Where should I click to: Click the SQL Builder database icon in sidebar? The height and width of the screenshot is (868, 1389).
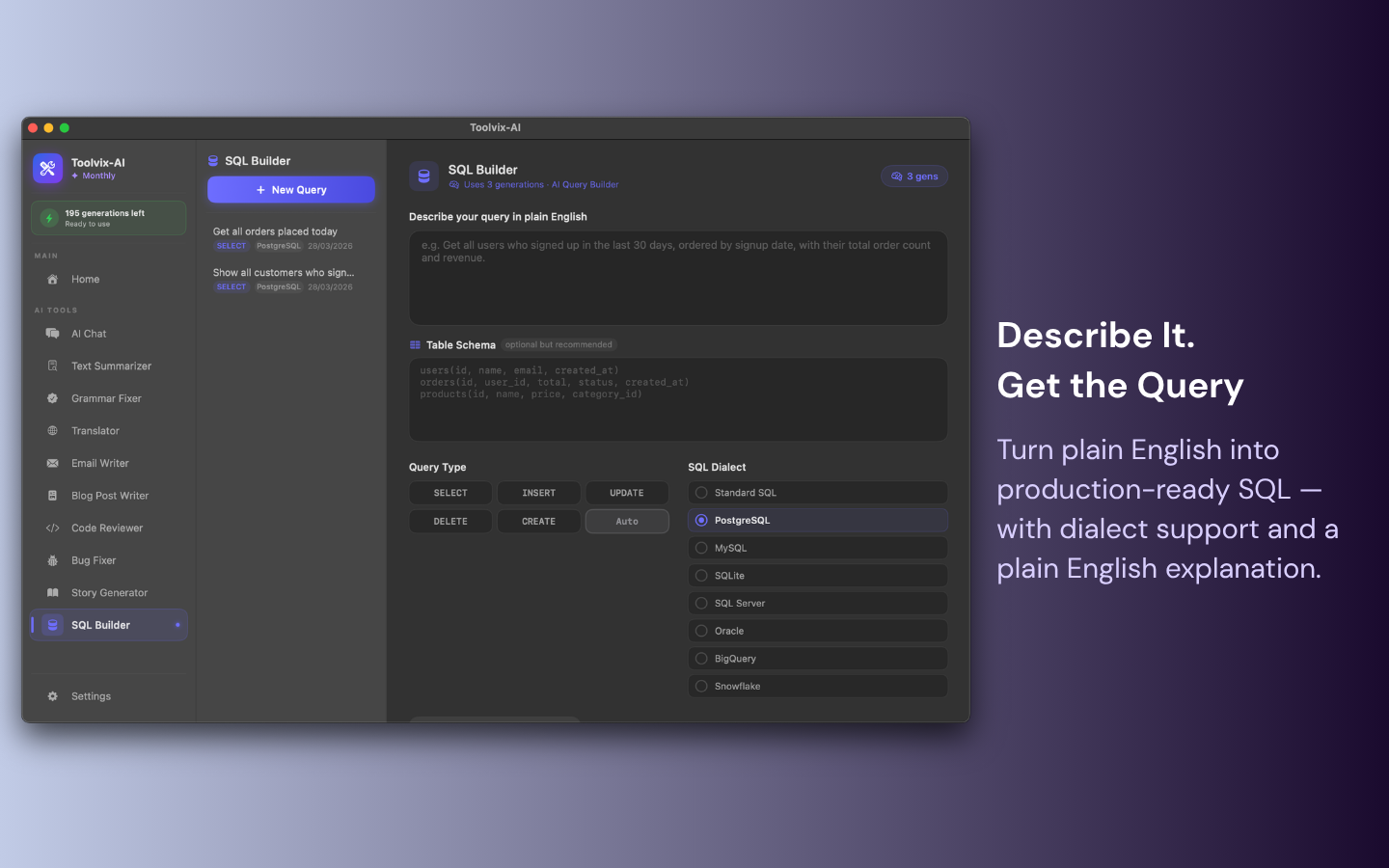coord(53,625)
